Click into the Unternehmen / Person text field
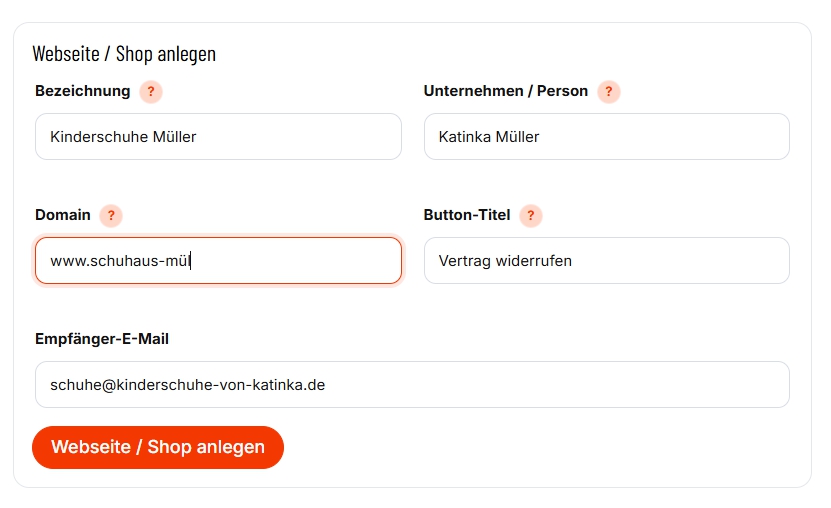This screenshot has height=508, width=831. click(606, 137)
